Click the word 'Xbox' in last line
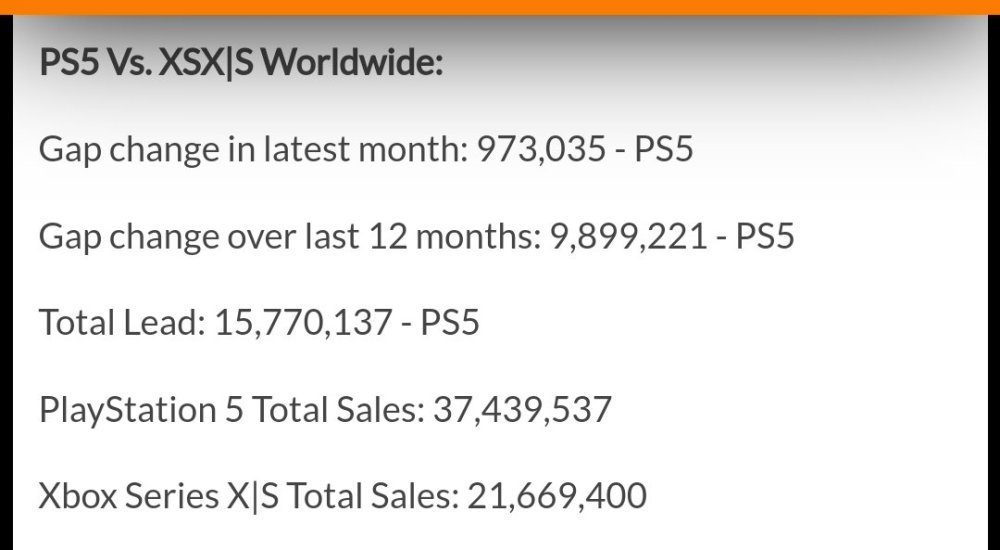Viewport: 1000px width, 550px height. 78,495
